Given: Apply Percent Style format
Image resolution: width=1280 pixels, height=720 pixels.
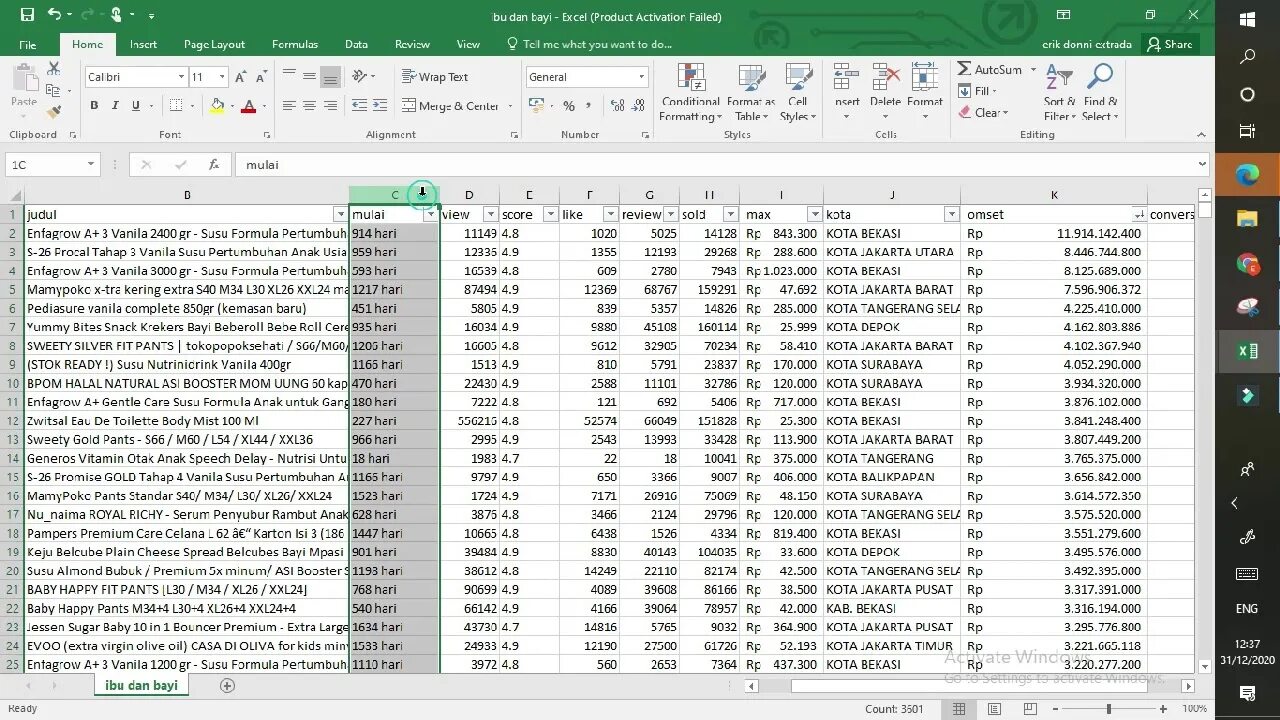Looking at the screenshot, I should coord(569,106).
